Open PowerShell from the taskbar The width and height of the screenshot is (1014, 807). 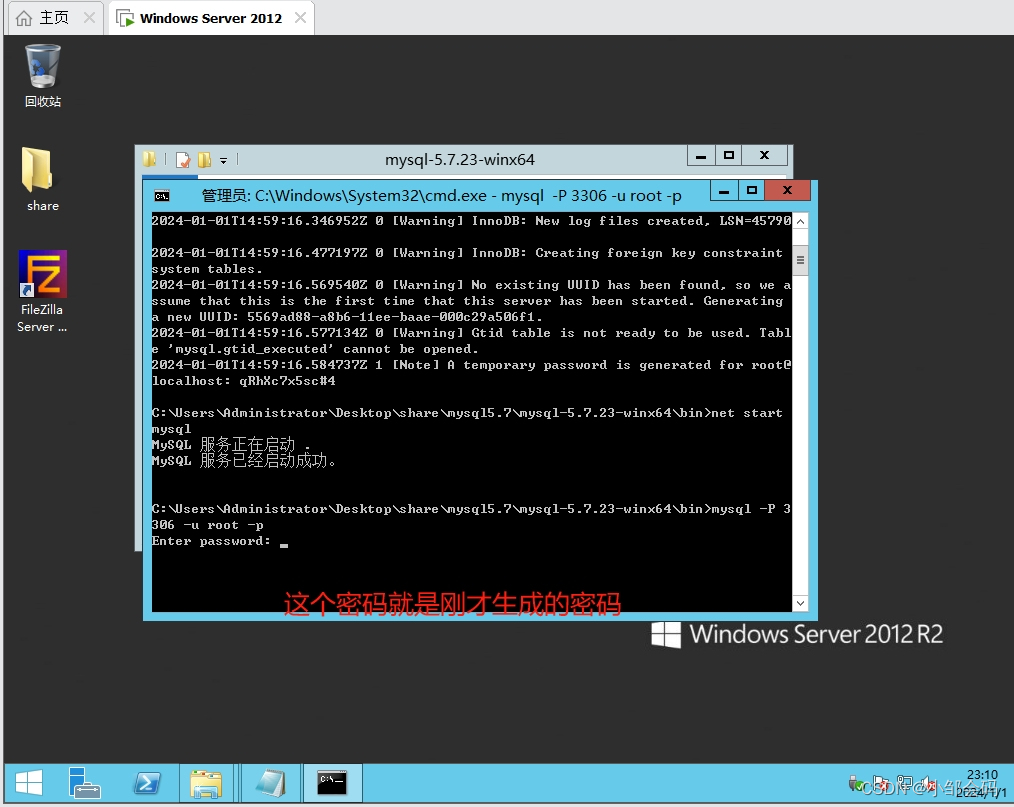coord(146,783)
